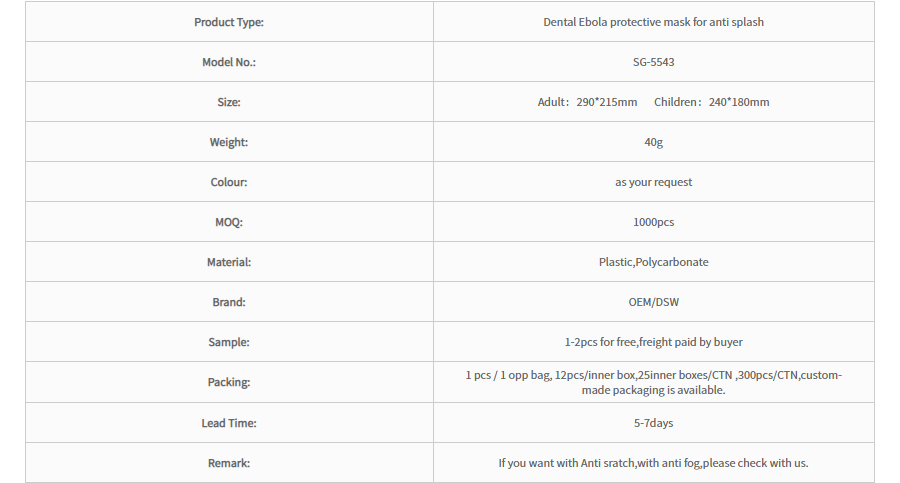
Task: Select the Material label cell
Action: [229, 262]
